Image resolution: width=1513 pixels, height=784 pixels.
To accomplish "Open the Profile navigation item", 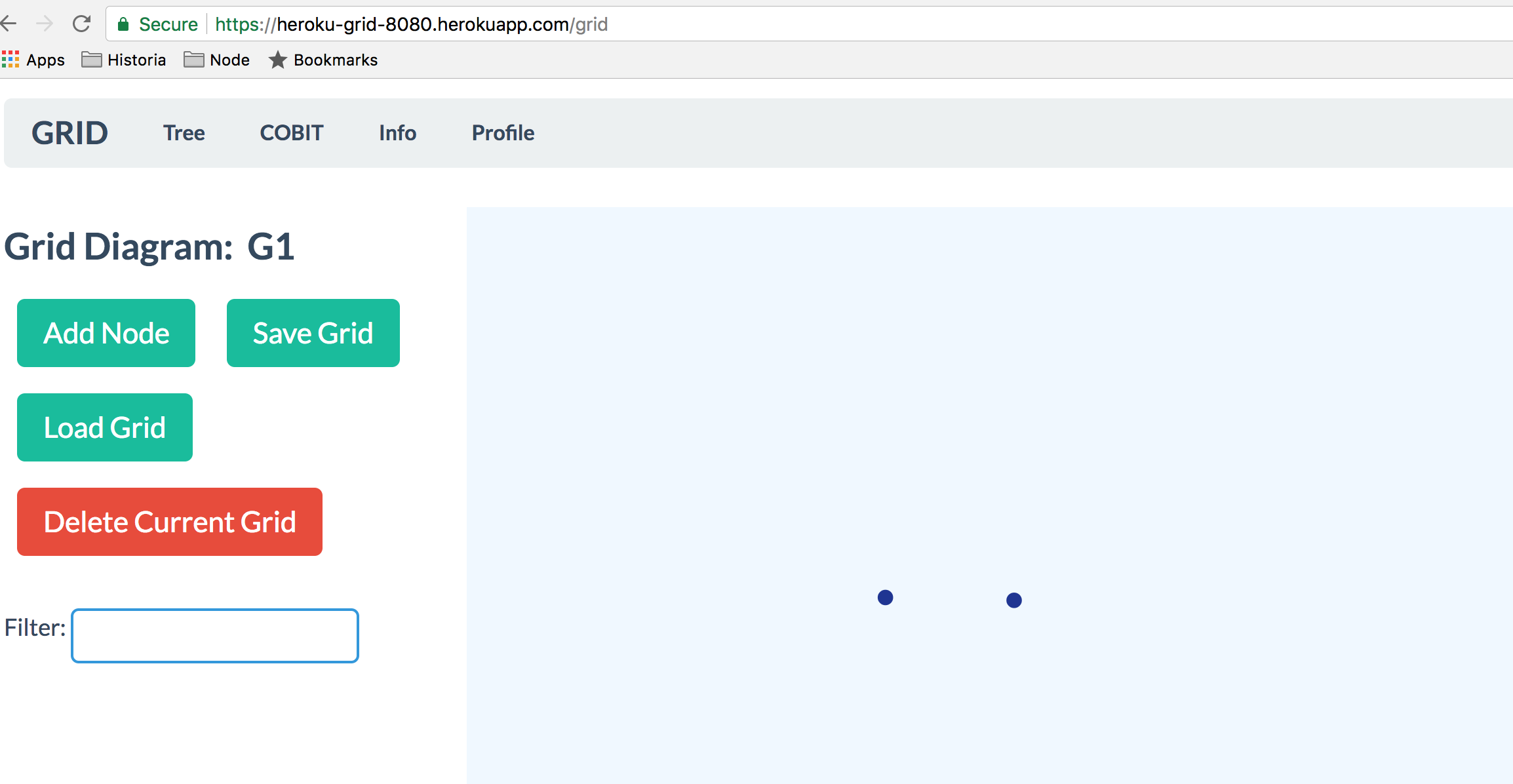I will click(x=503, y=133).
